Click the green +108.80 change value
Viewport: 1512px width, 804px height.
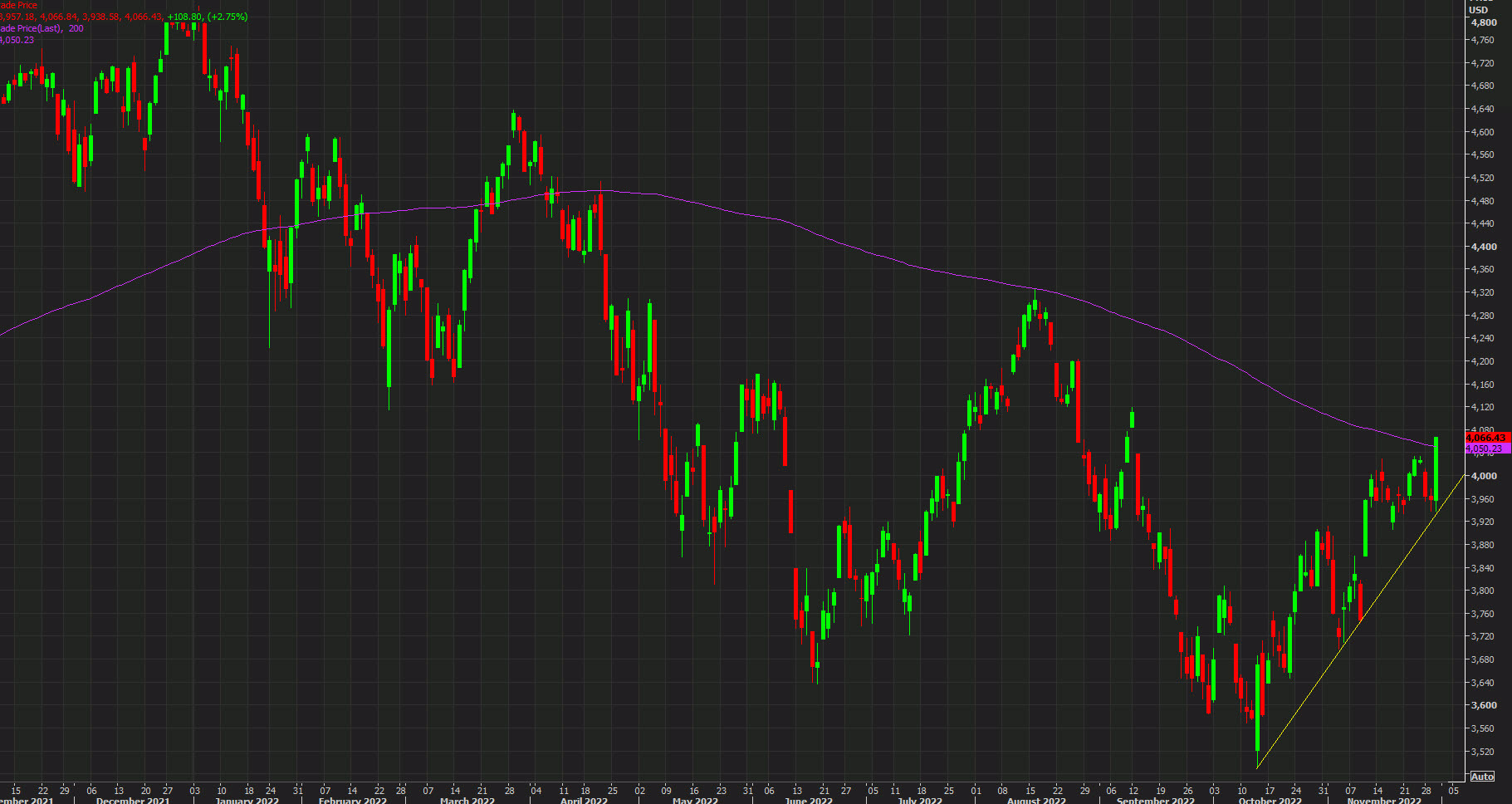click(184, 17)
